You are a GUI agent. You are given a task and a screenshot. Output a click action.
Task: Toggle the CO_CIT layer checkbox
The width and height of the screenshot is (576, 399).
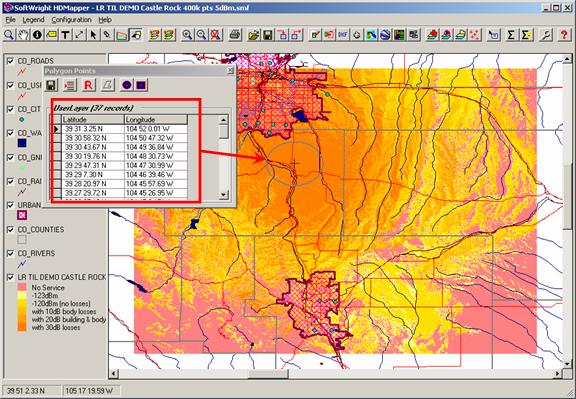[10, 109]
